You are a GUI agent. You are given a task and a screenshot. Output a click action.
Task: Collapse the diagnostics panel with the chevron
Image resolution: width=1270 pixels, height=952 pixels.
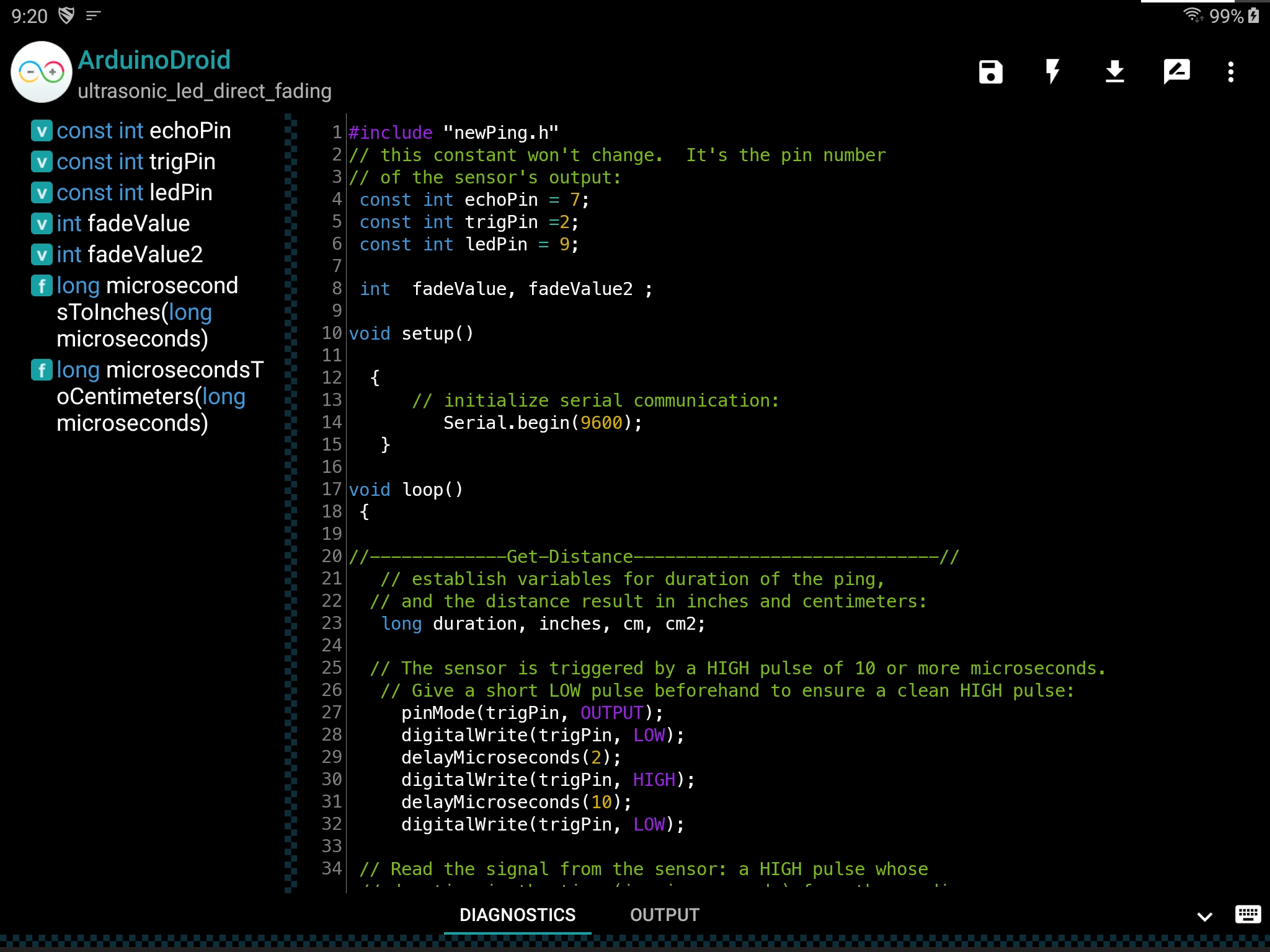click(1204, 916)
